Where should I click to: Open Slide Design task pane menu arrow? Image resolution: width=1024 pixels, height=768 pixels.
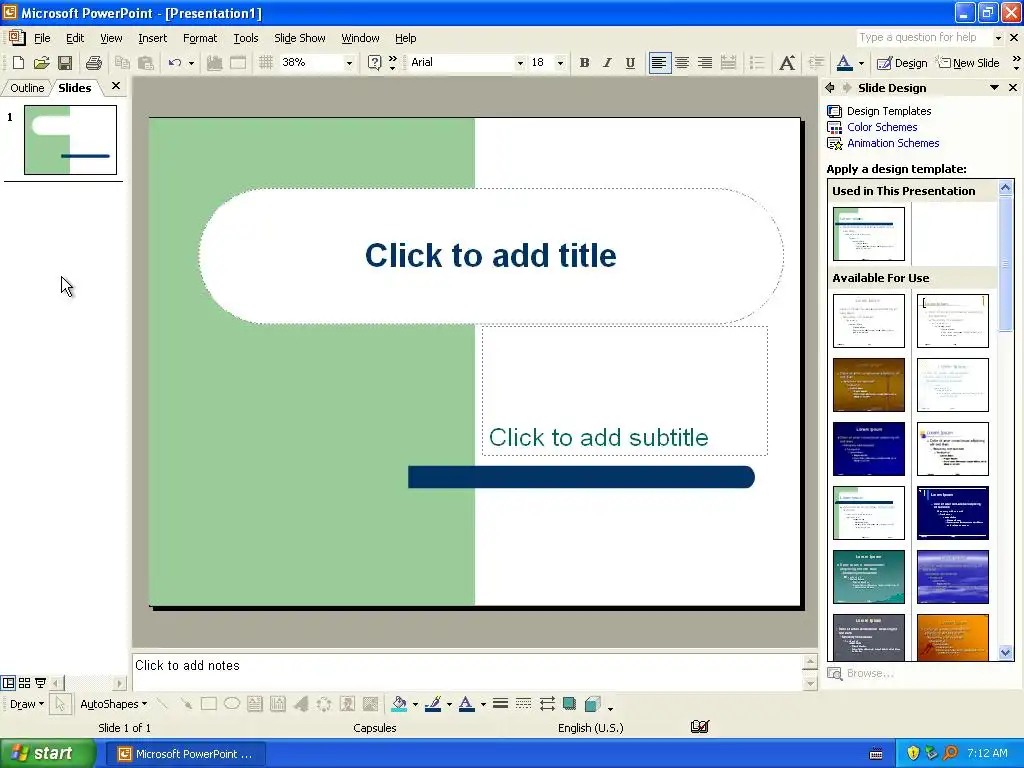tap(994, 88)
